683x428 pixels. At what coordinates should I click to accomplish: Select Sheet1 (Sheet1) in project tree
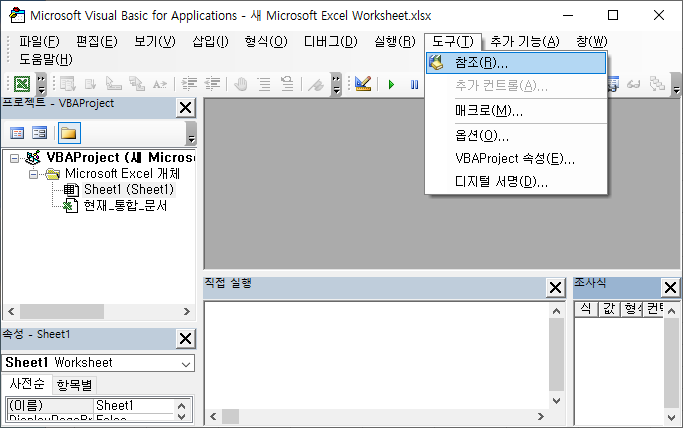coord(128,189)
